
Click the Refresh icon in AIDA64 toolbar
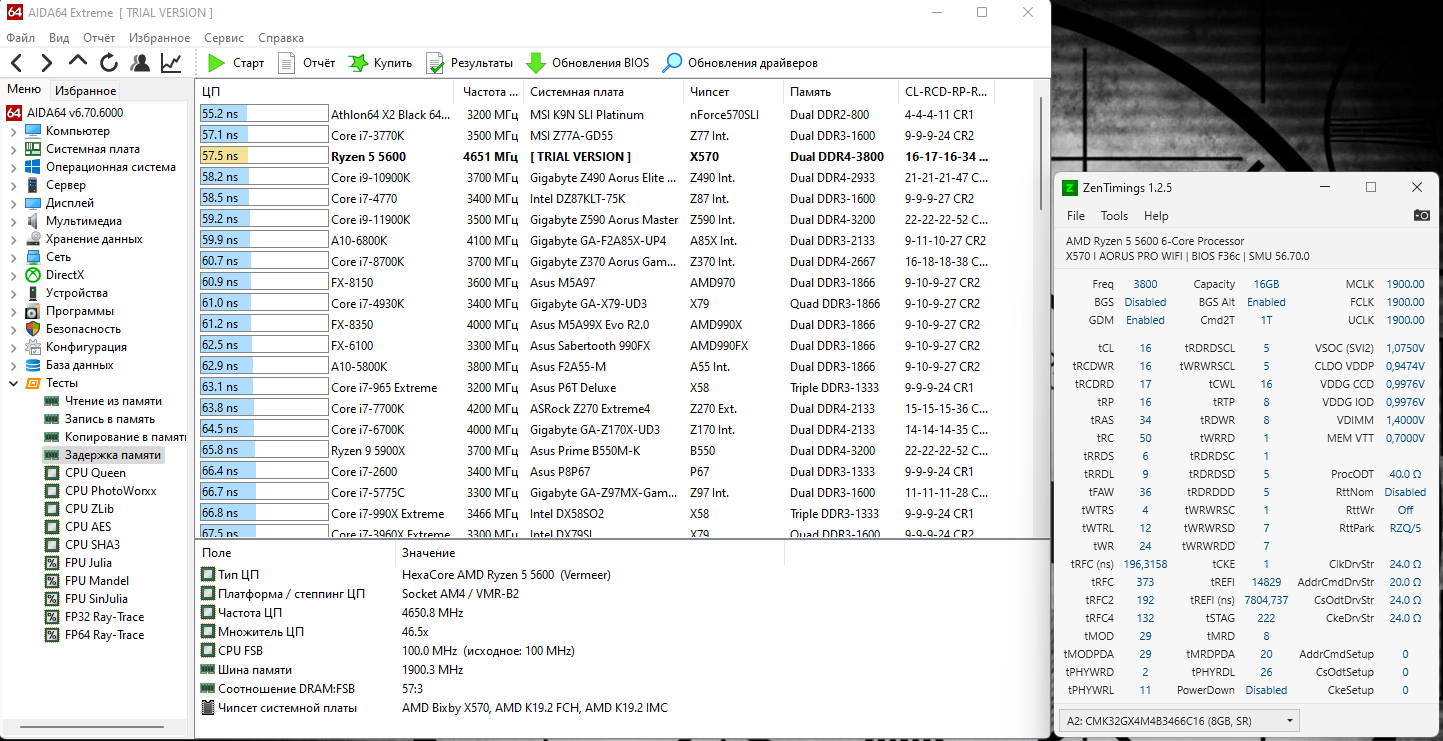click(109, 63)
